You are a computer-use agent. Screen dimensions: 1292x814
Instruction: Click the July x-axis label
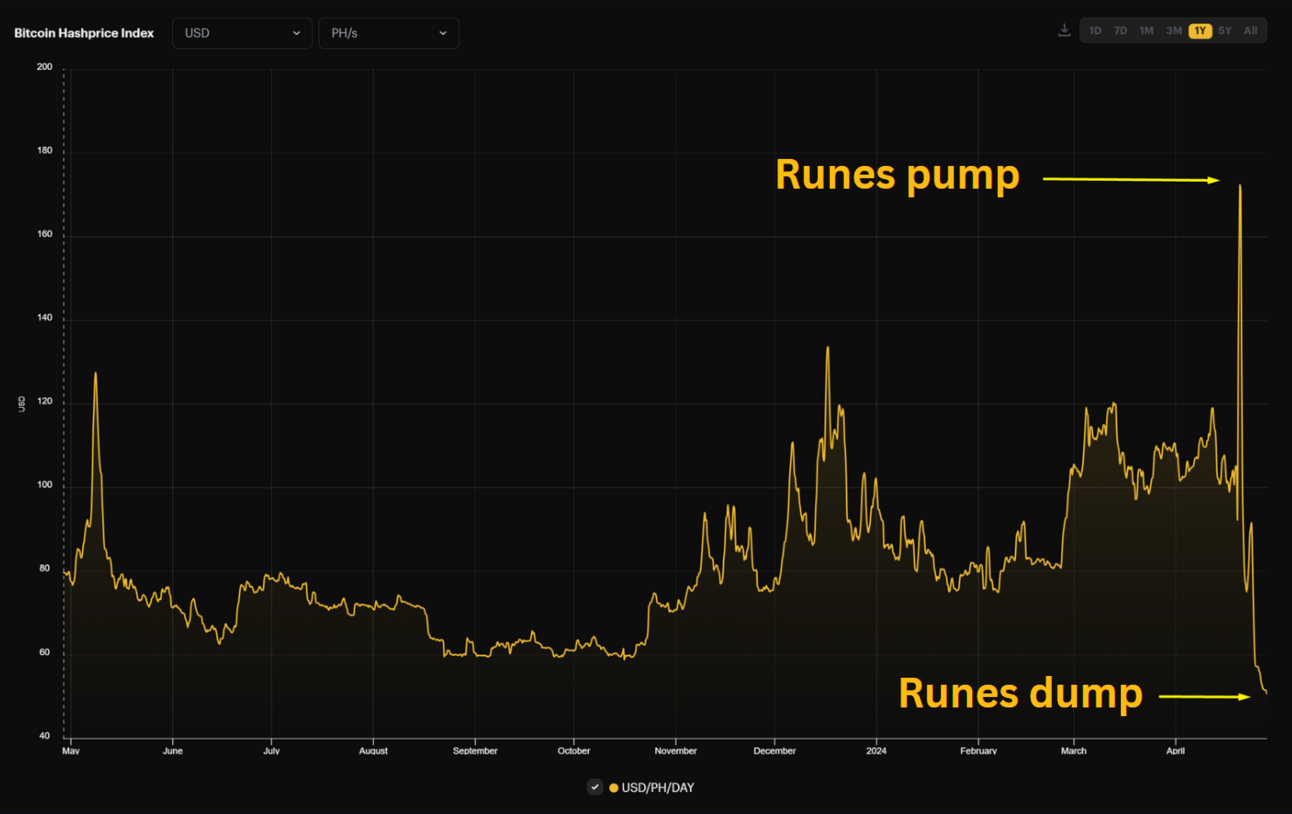(271, 750)
